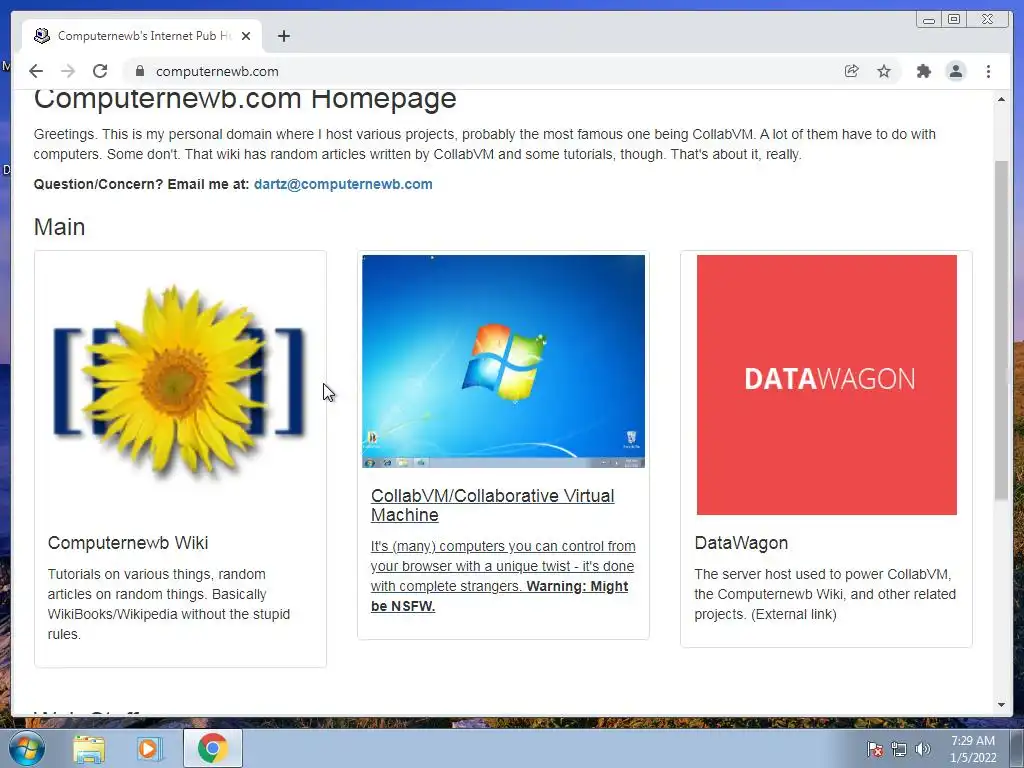
Task: Open the red DataWagon logo image
Action: tap(827, 385)
